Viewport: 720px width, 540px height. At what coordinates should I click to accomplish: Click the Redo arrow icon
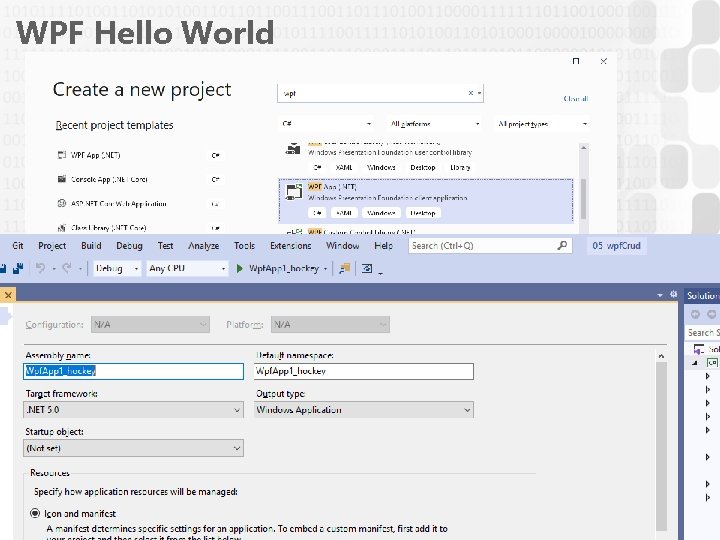[67, 268]
